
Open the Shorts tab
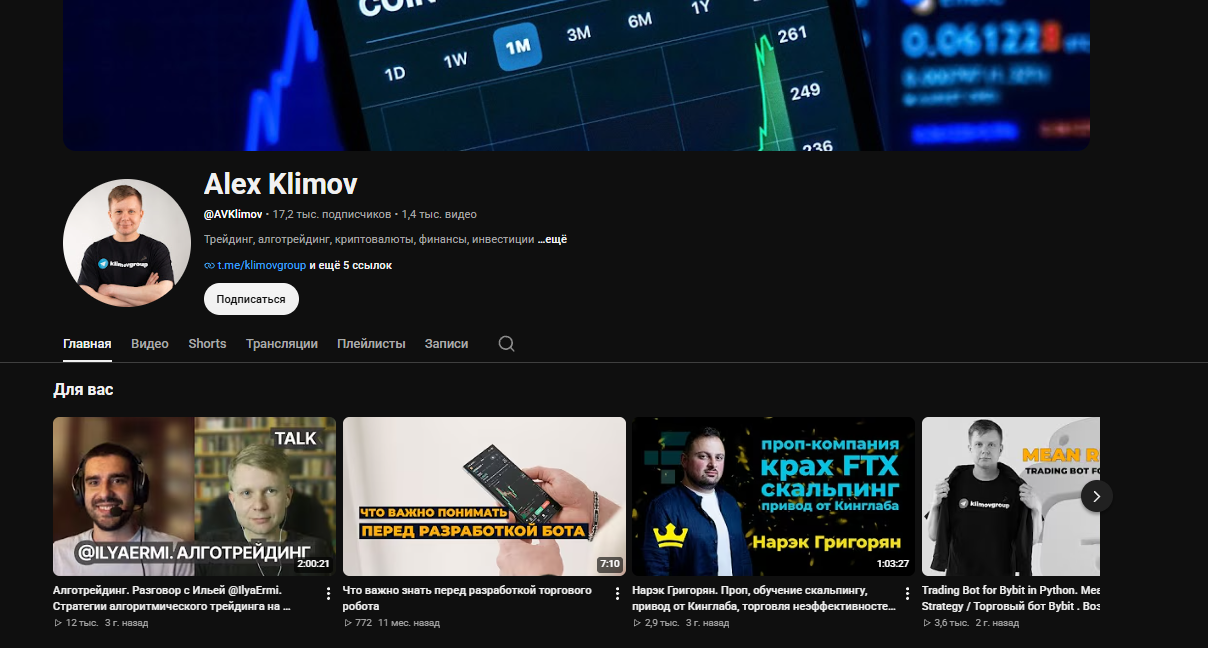tap(207, 344)
